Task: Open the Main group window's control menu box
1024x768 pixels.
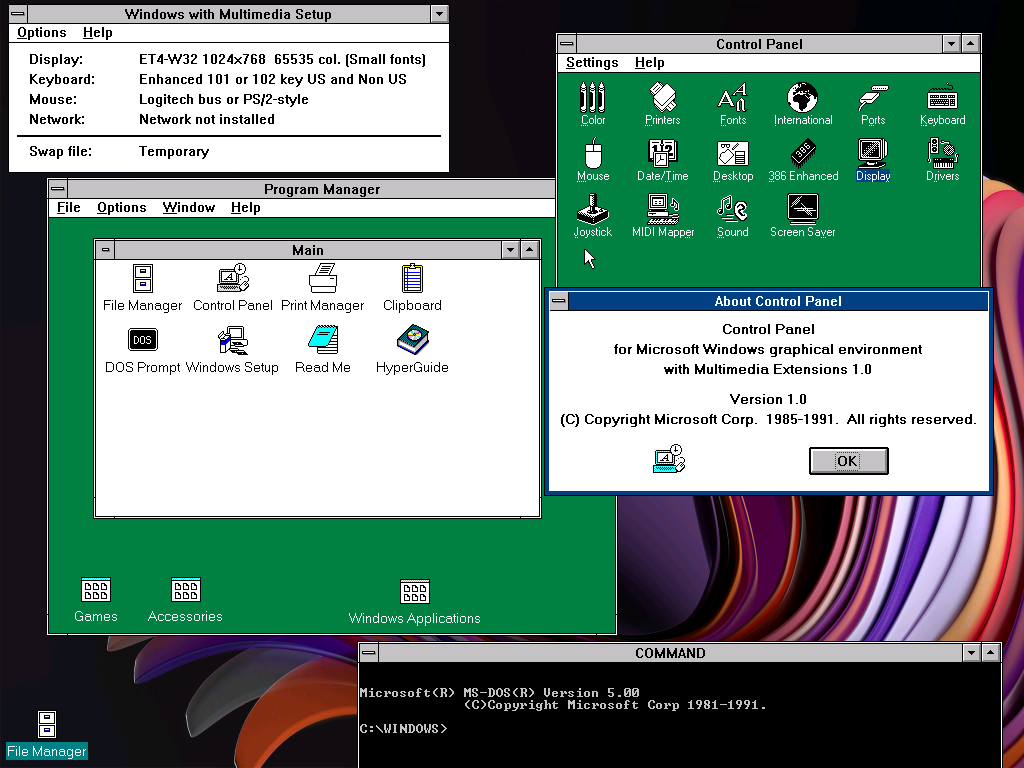Action: tap(105, 250)
